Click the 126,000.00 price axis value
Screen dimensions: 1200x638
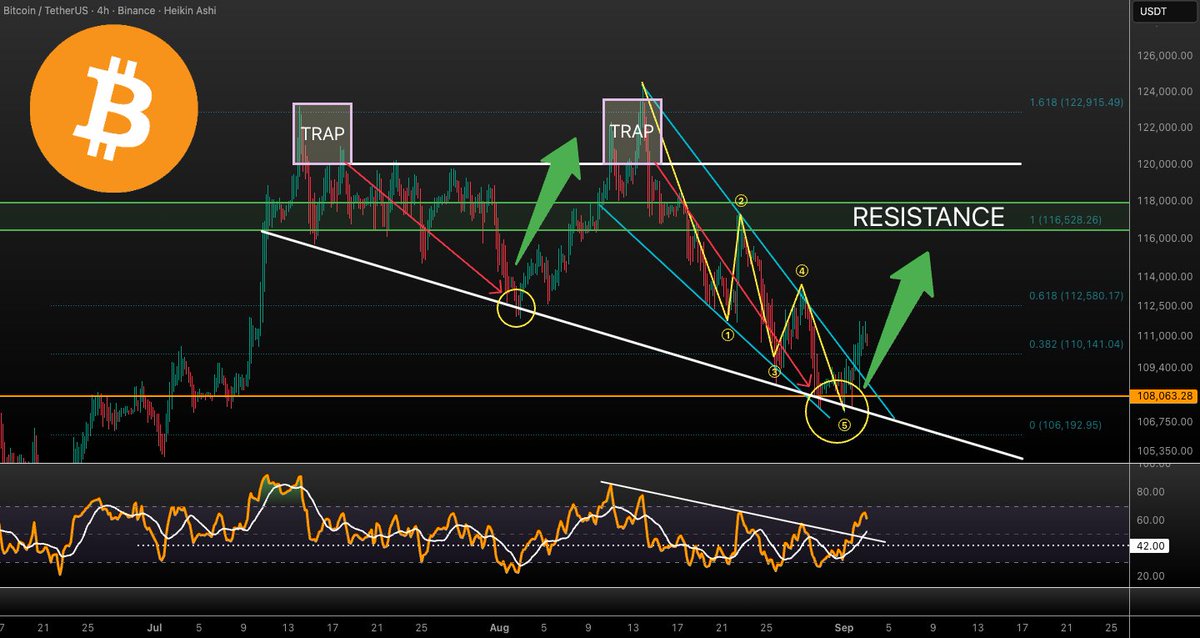click(x=1166, y=56)
